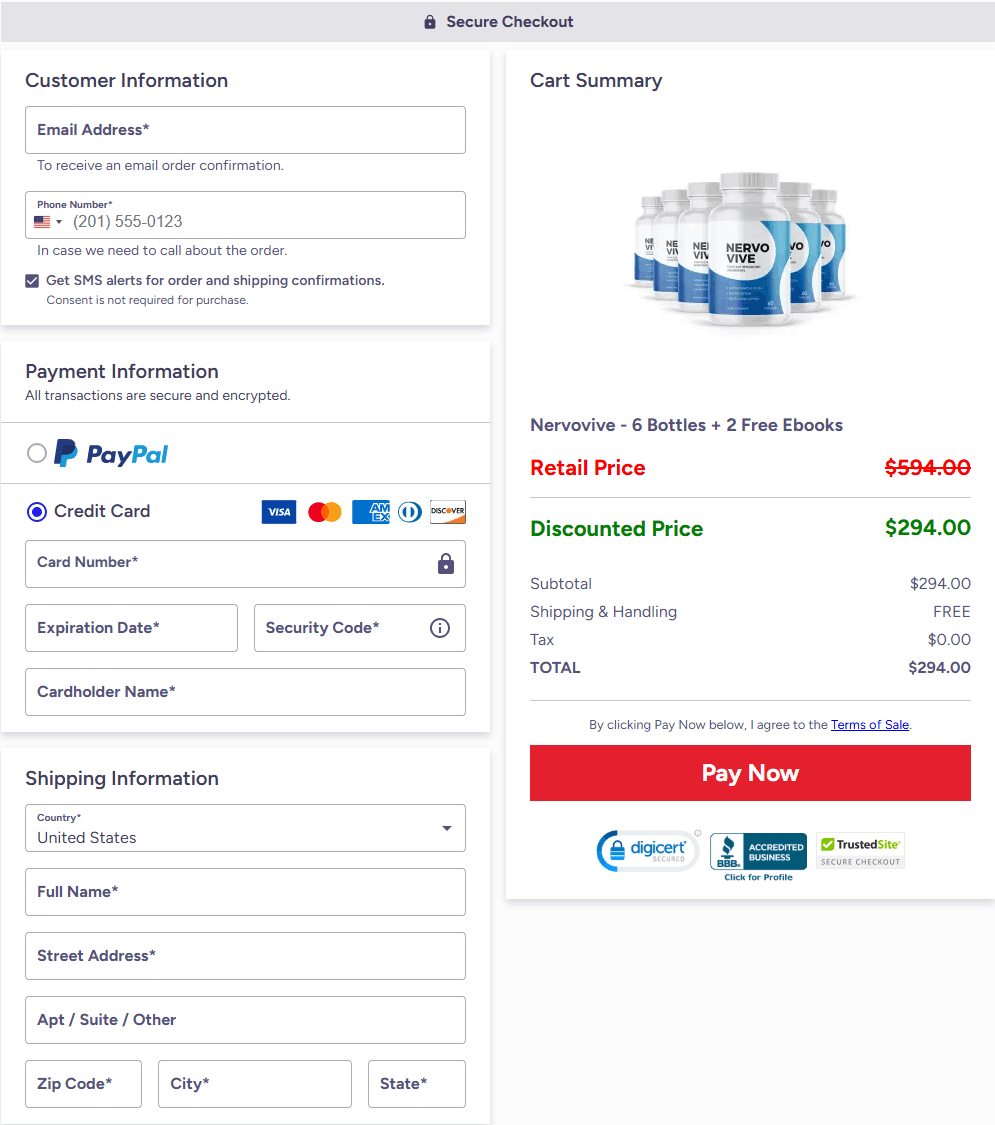
Task: Click the Email Address input field
Action: (245, 130)
